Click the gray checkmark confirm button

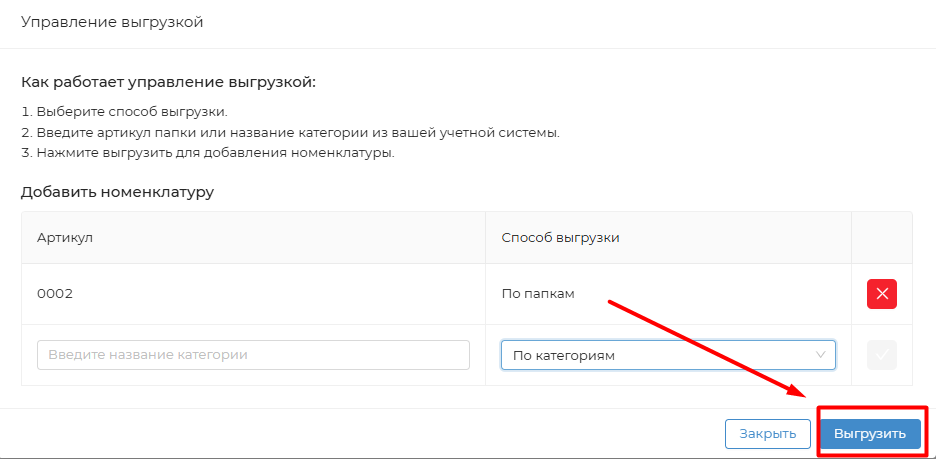point(881,355)
